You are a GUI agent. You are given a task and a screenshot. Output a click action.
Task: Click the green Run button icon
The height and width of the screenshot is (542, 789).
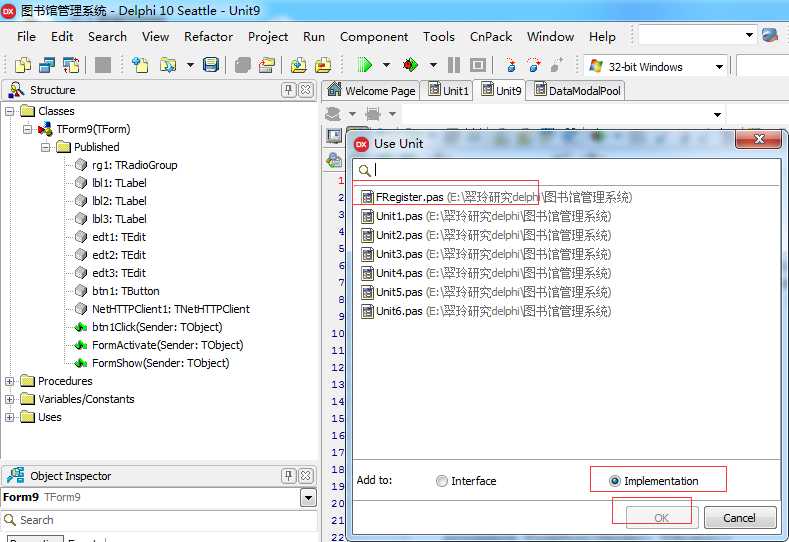(x=364, y=65)
